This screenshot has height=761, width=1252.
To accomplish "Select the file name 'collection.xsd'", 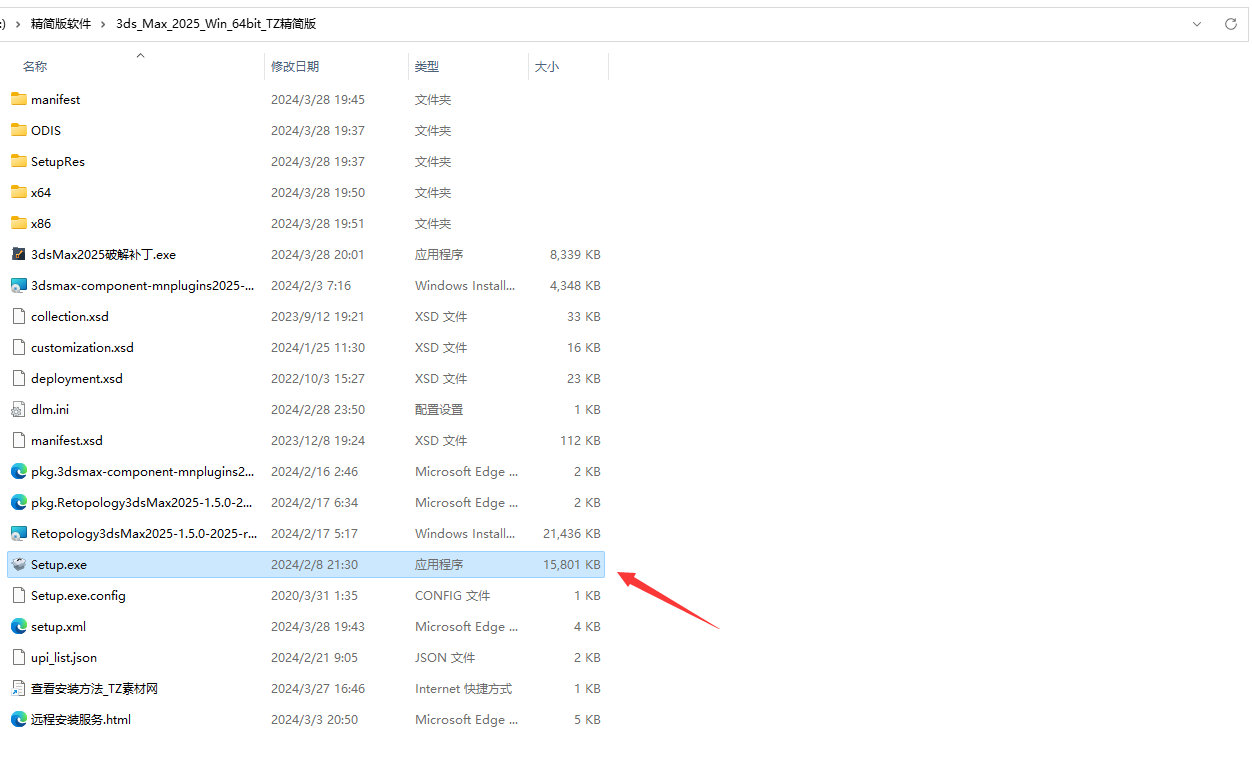I will pyautogui.click(x=70, y=316).
